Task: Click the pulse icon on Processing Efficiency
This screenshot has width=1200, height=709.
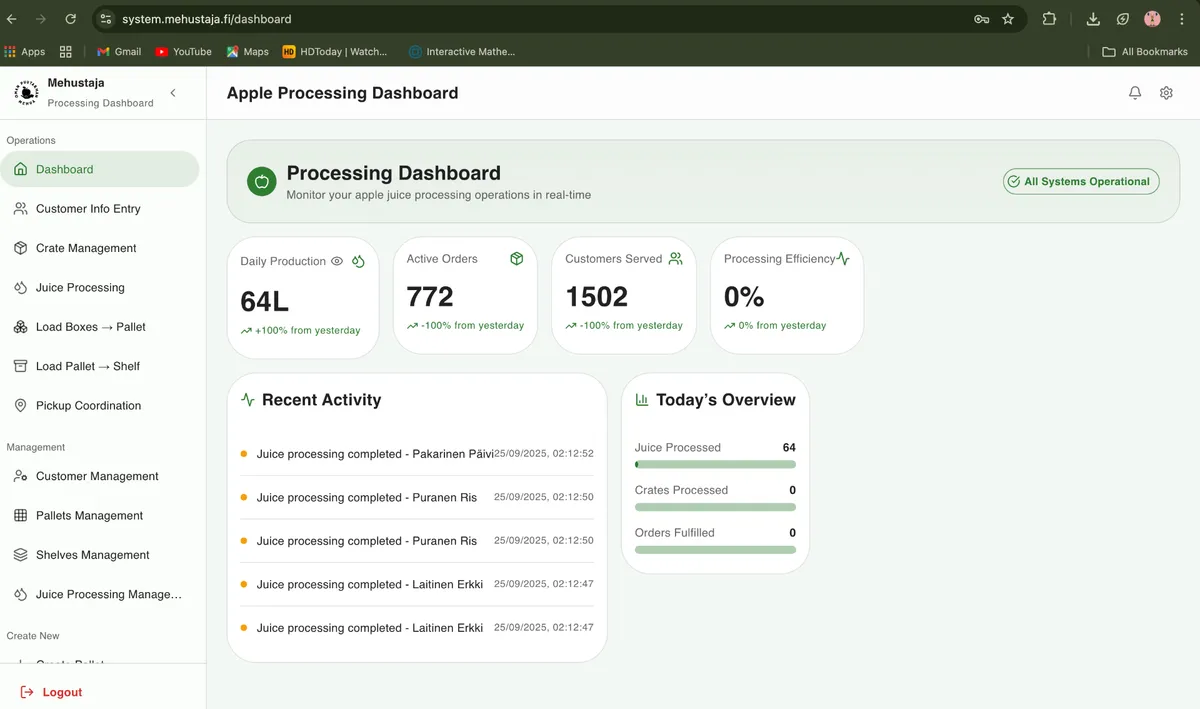Action: tap(843, 258)
